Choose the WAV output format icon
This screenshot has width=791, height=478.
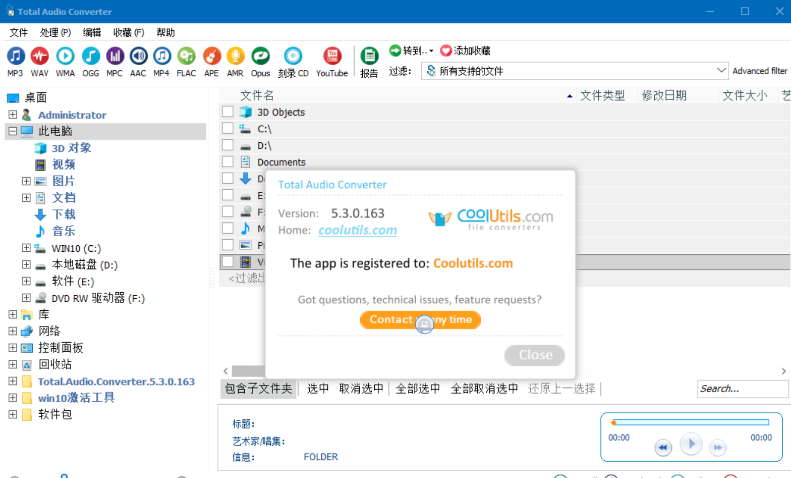(x=39, y=56)
